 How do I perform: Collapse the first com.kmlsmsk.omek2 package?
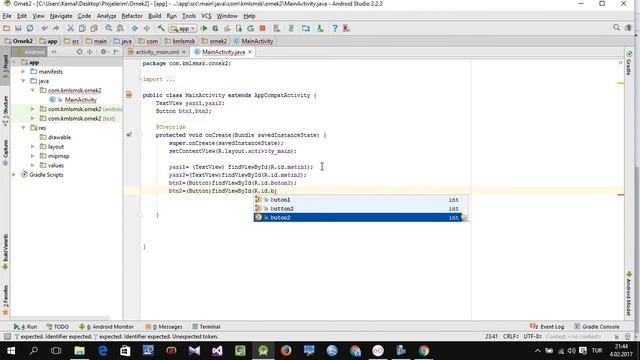33,91
